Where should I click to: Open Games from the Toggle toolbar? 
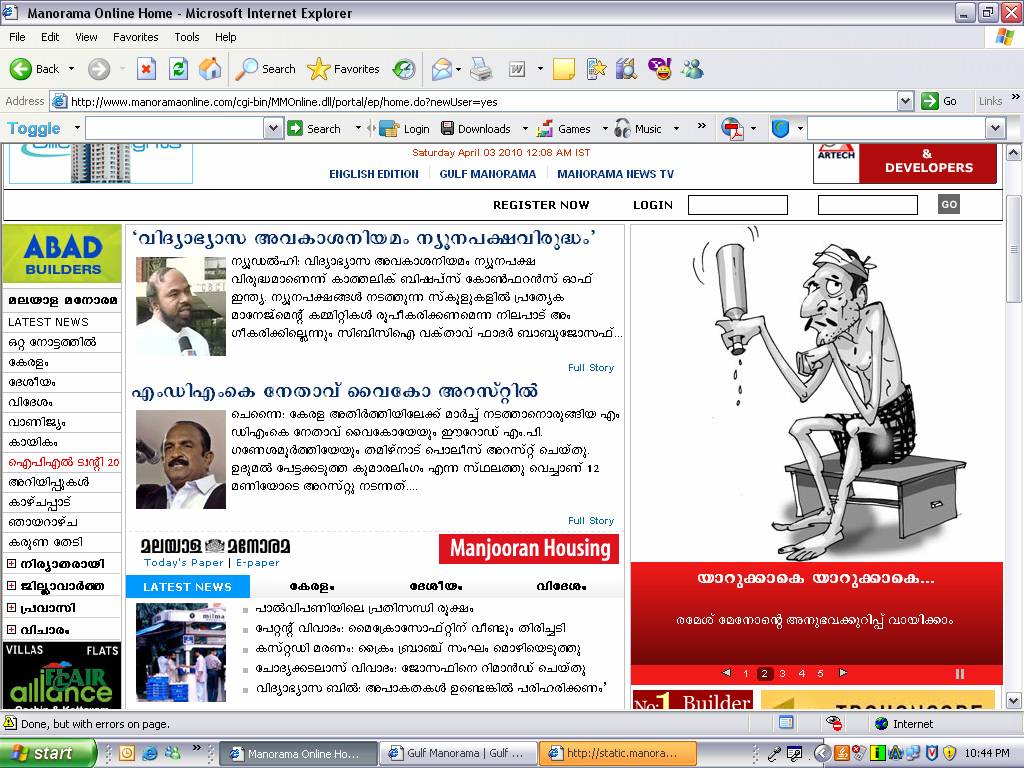coord(573,129)
